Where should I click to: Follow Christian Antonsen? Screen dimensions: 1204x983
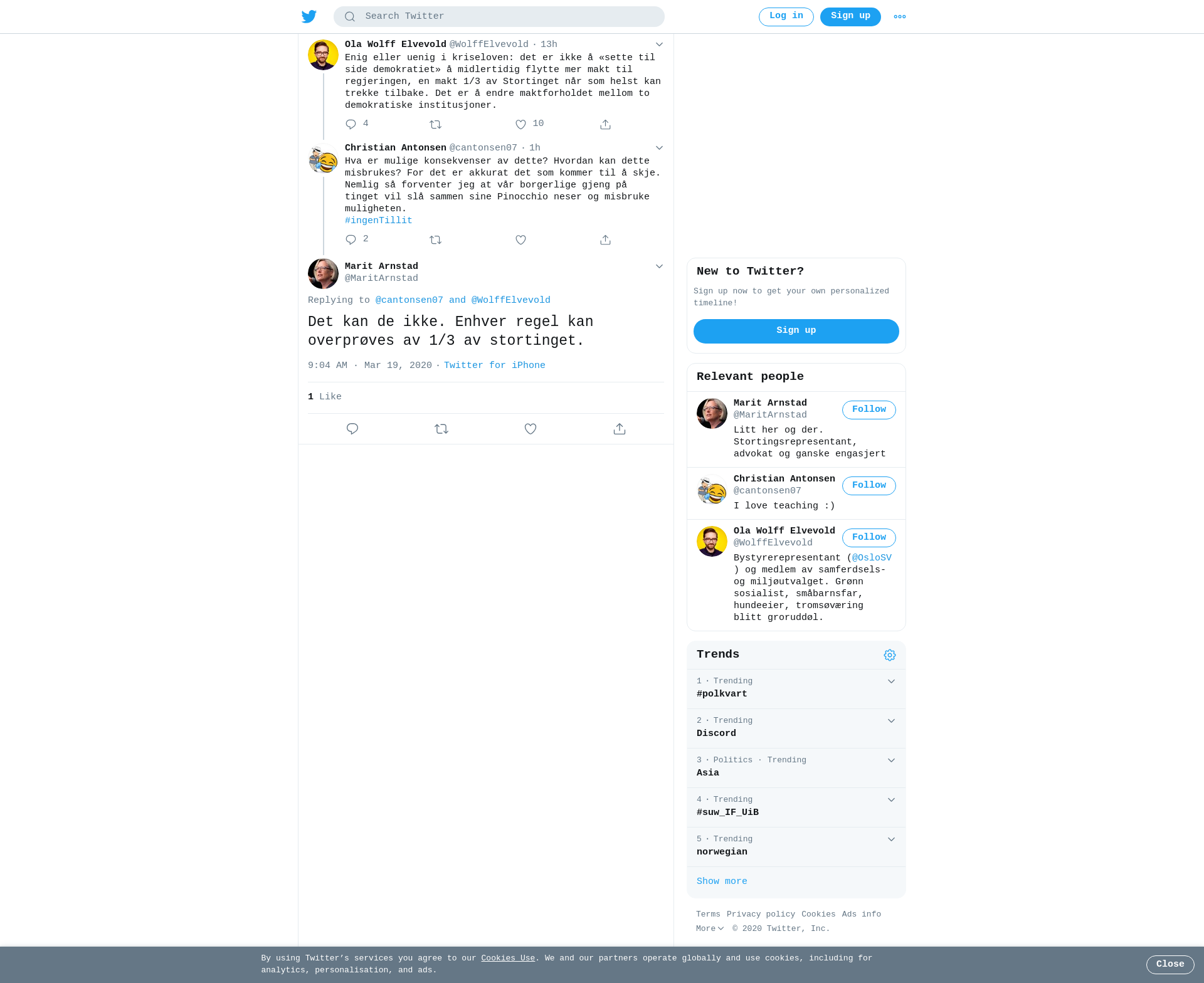pyautogui.click(x=869, y=485)
